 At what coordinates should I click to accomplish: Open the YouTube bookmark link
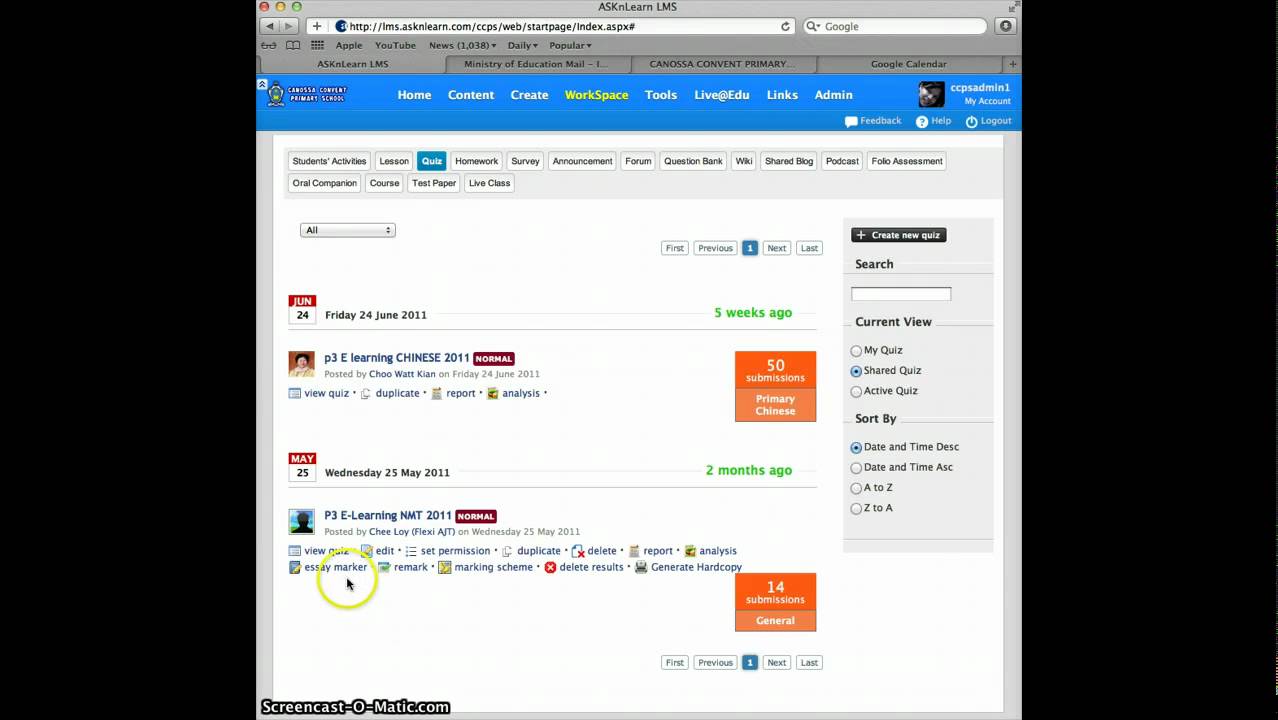tap(395, 45)
